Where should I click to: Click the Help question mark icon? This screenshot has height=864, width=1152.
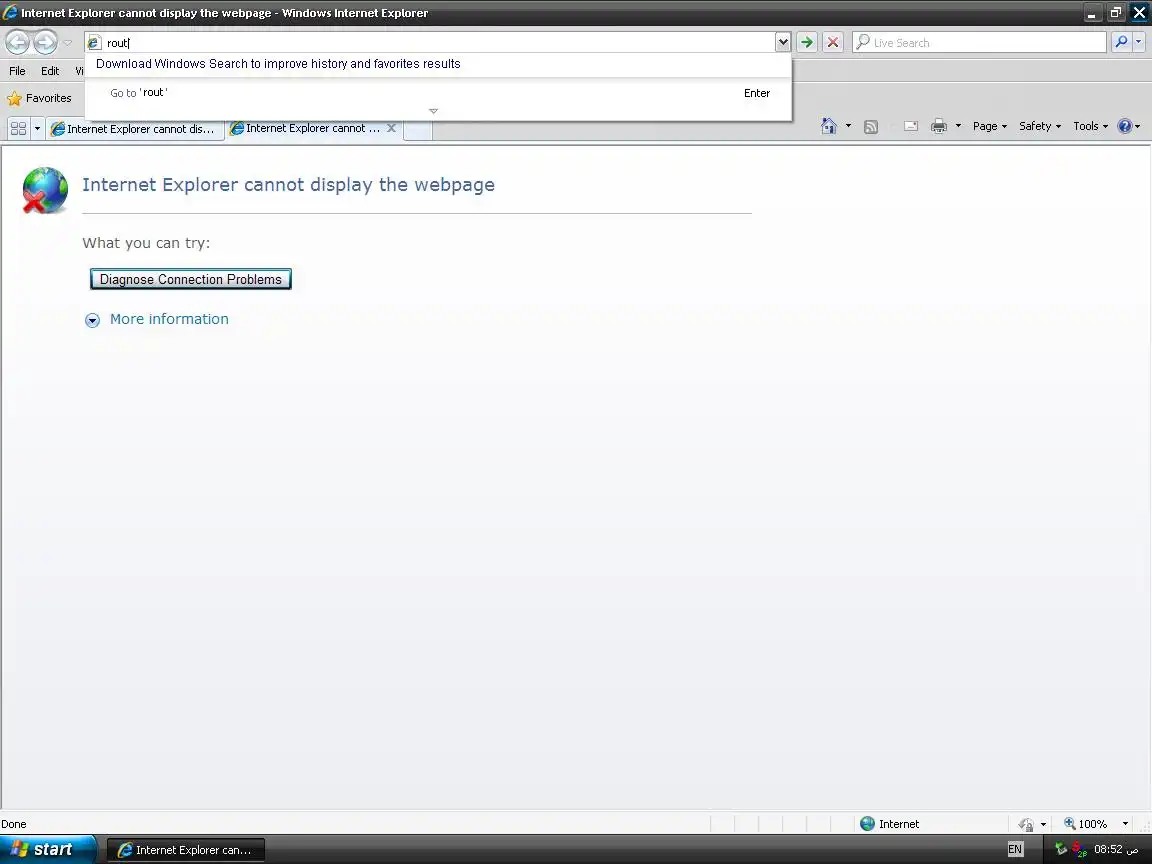click(x=1125, y=126)
